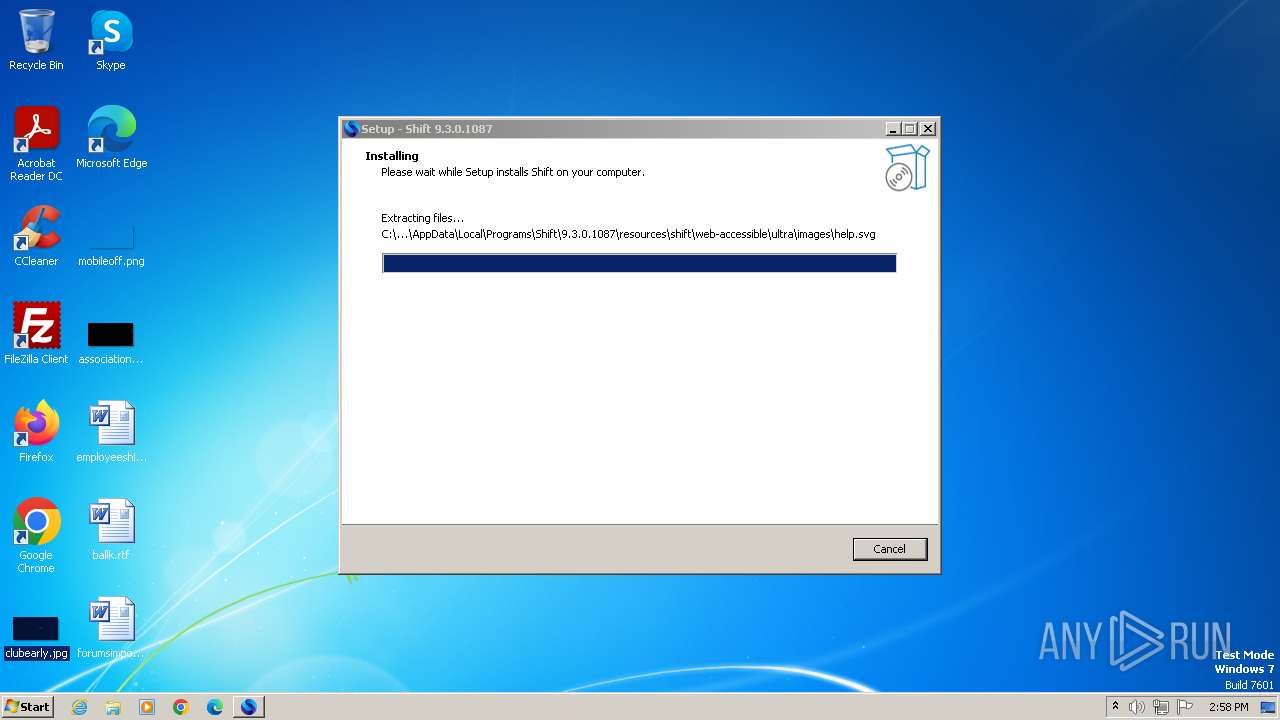Open Action Center flag icon
Image resolution: width=1280 pixels, height=720 pixels.
[x=1185, y=707]
